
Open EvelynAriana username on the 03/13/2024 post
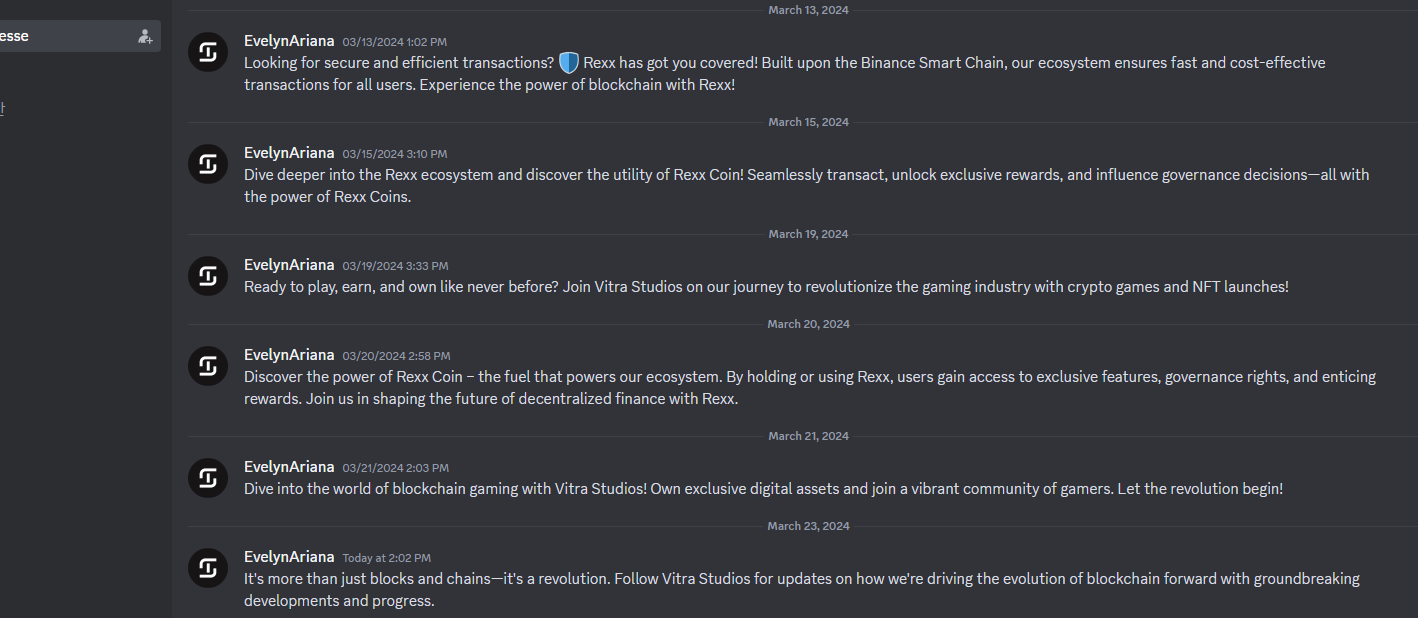(x=289, y=41)
